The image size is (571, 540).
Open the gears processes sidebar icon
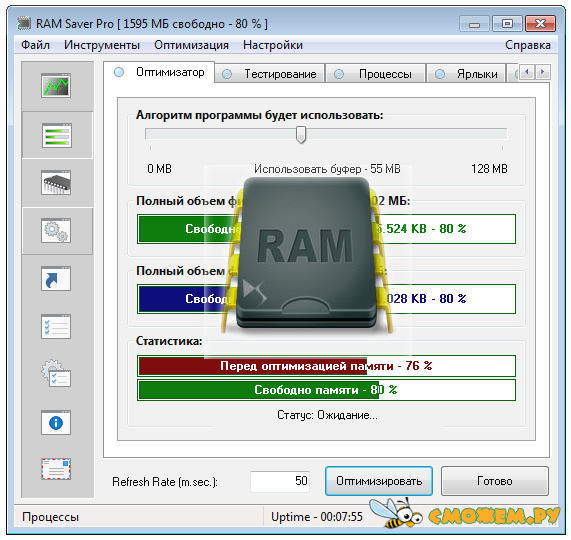coord(56,230)
